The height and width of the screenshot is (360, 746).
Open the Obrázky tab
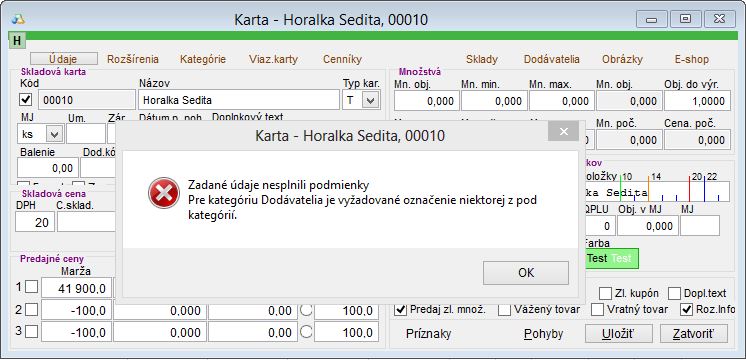pyautogui.click(x=622, y=59)
